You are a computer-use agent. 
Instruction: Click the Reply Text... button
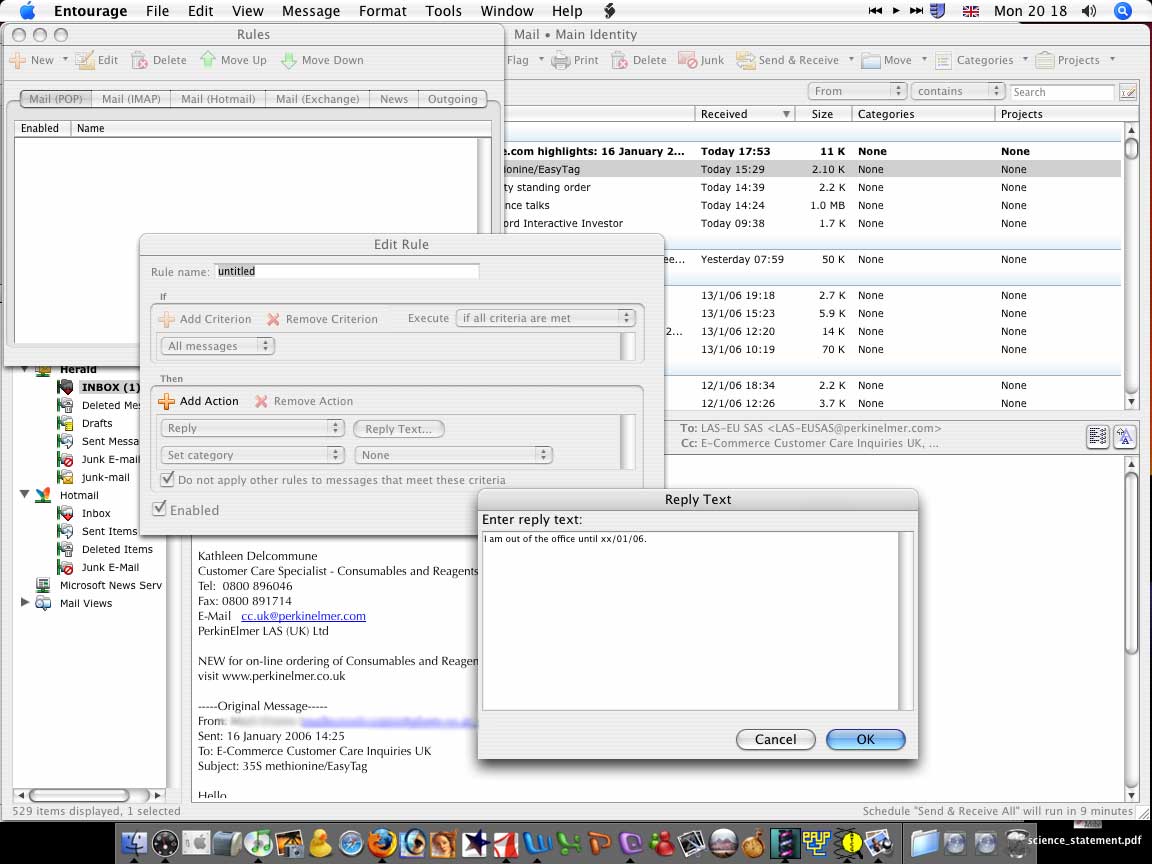click(x=399, y=429)
